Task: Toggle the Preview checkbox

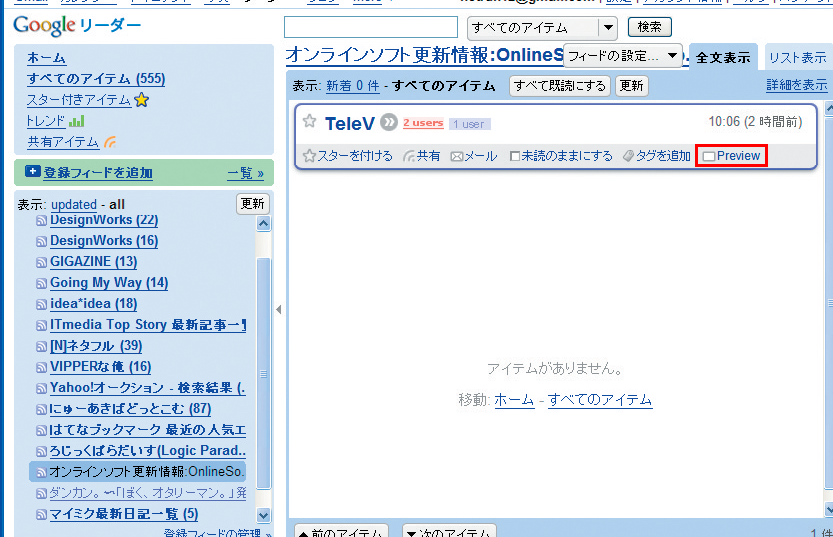Action: (709, 156)
